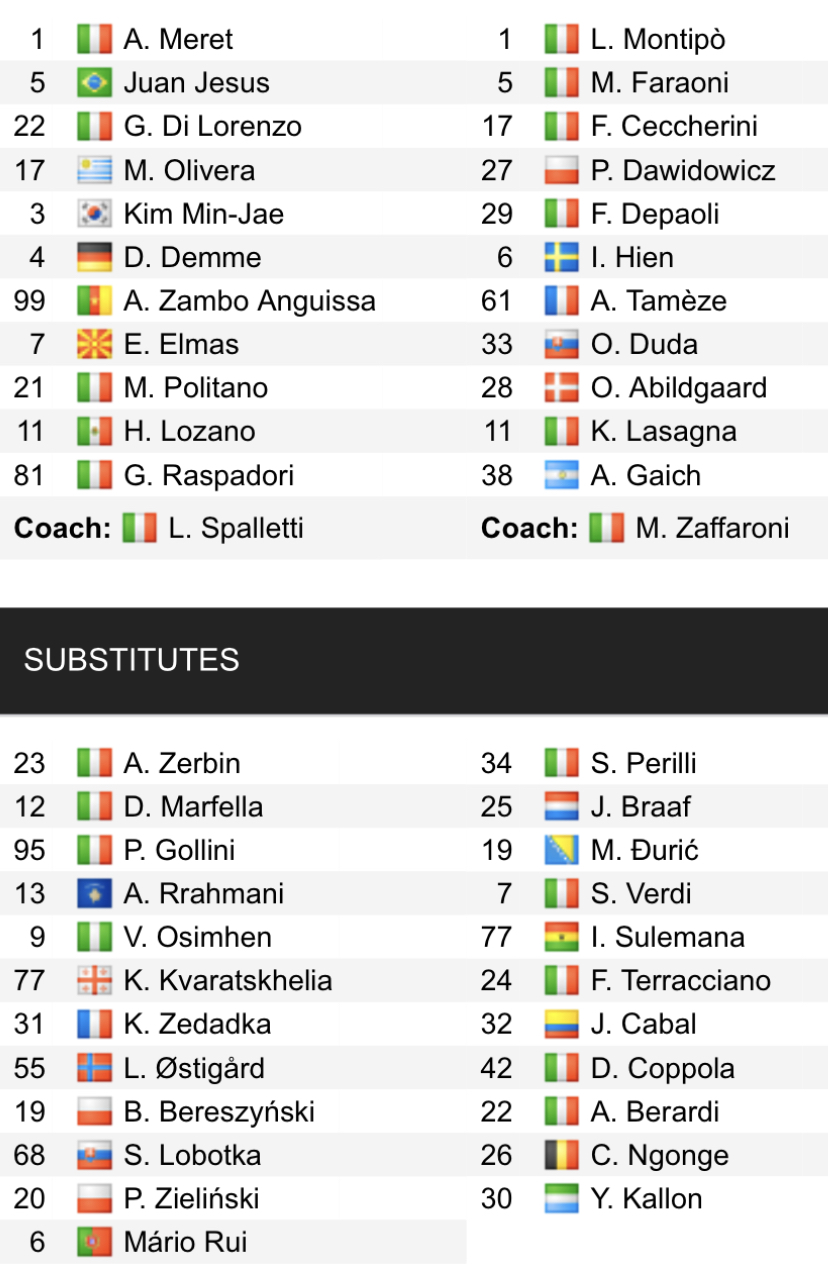The image size is (828, 1271).
Task: Click the Belgium flag beside C. Ngonge
Action: [x=561, y=1156]
